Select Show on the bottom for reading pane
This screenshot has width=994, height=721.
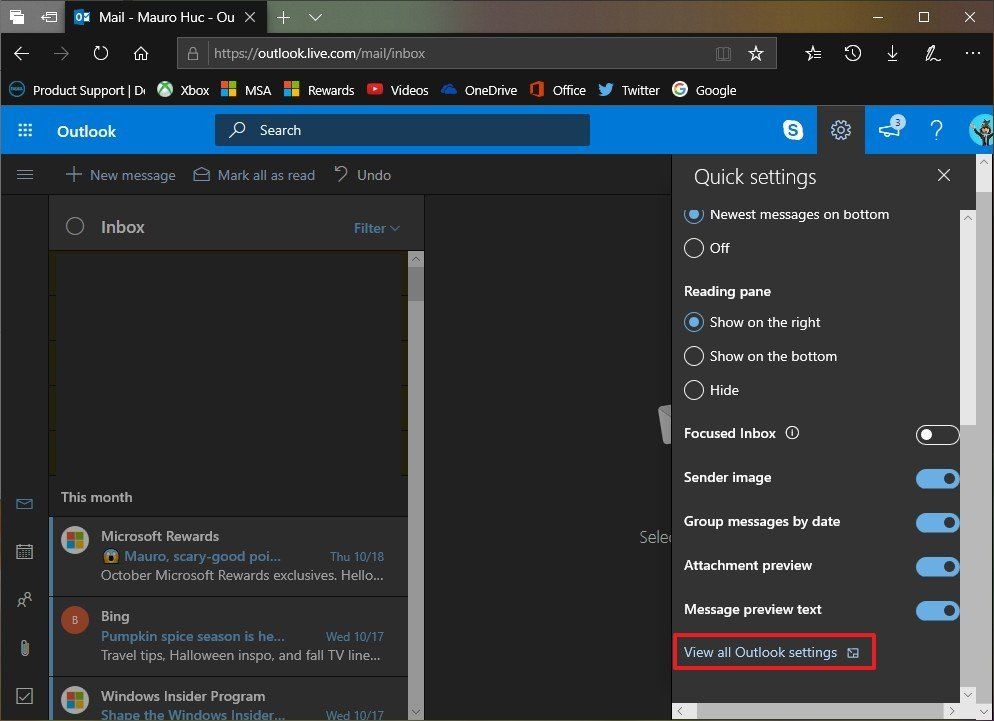[694, 356]
